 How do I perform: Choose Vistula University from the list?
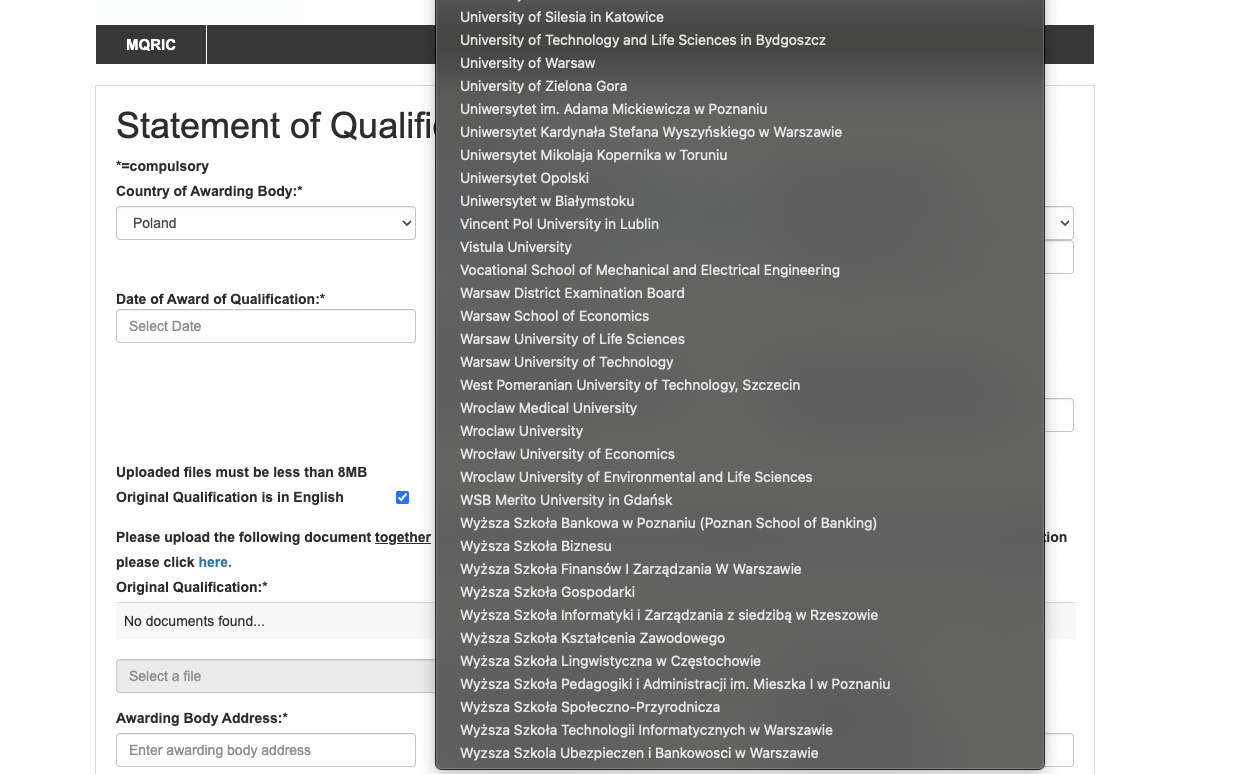(740, 247)
